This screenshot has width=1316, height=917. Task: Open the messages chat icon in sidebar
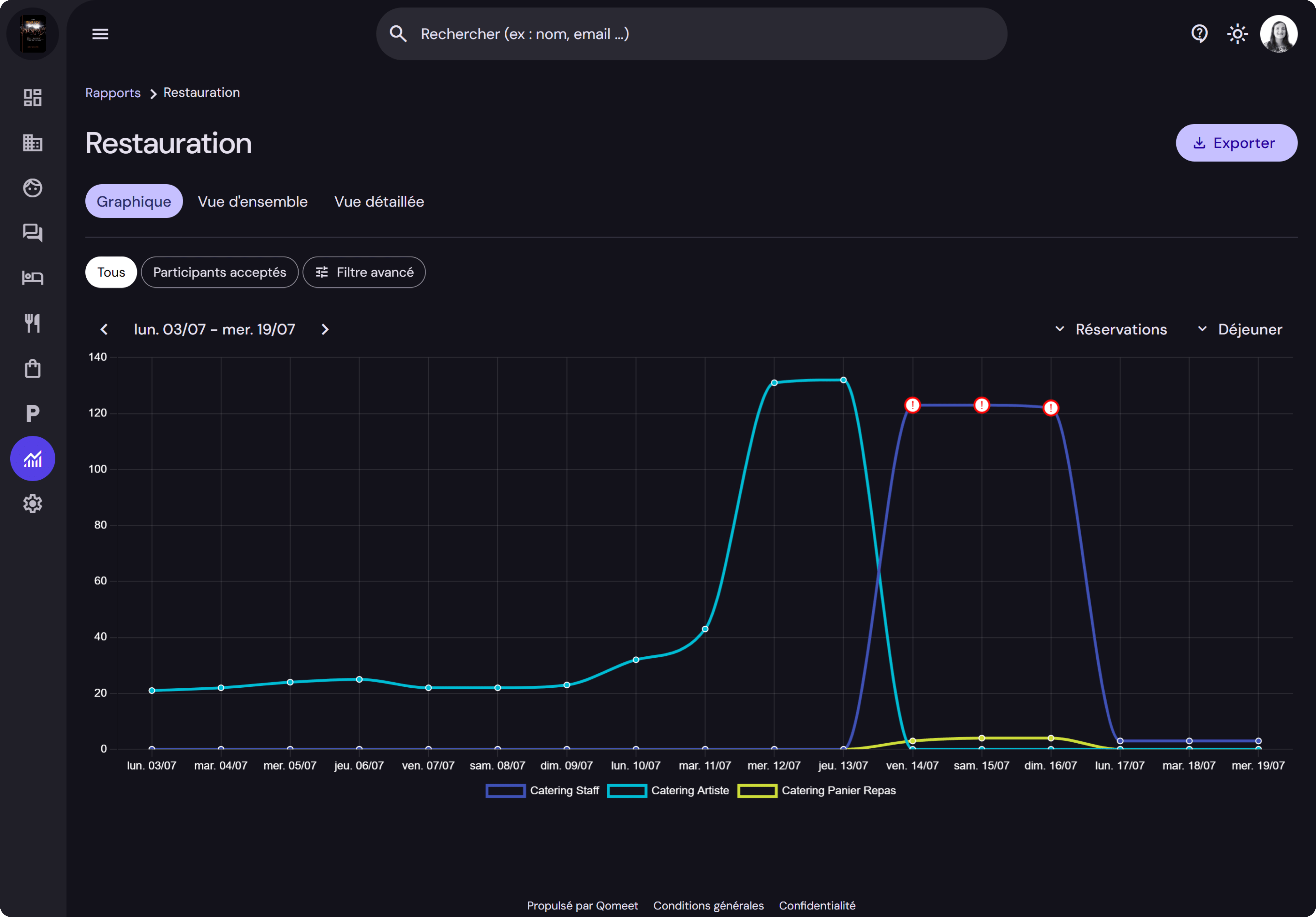click(33, 233)
